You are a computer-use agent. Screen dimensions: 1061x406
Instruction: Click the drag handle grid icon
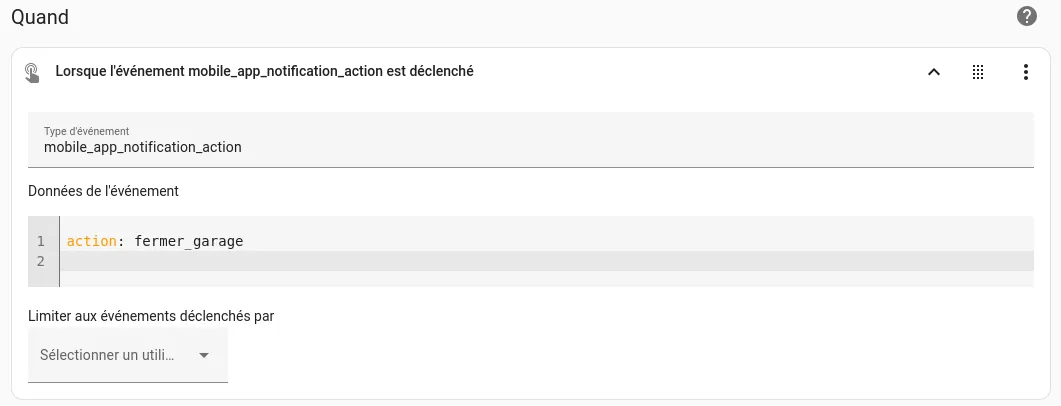pyautogui.click(x=978, y=72)
